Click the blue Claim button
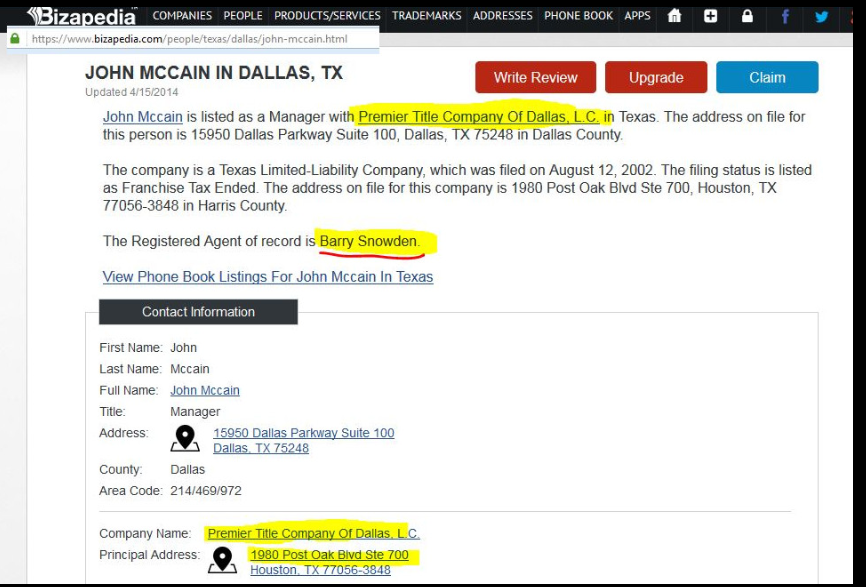 (x=767, y=77)
